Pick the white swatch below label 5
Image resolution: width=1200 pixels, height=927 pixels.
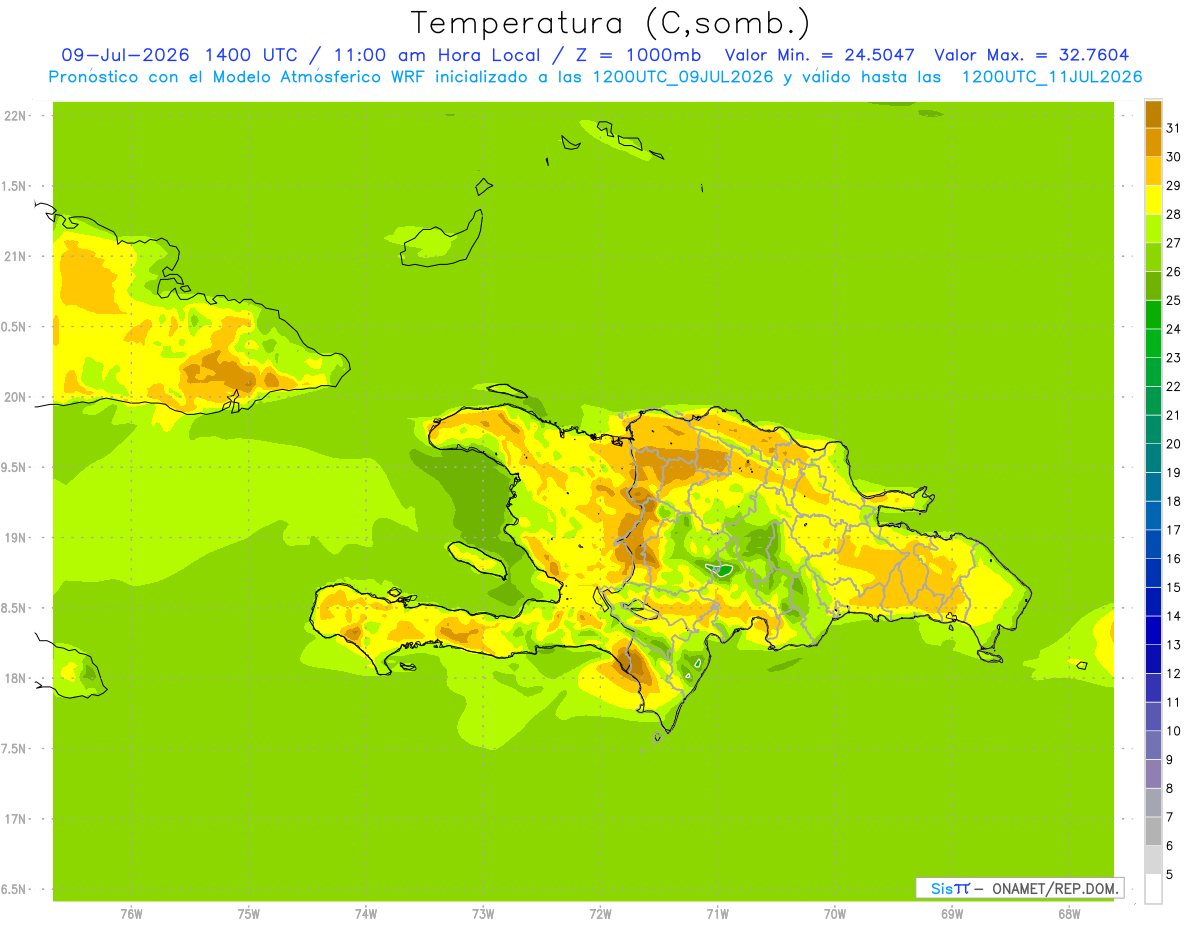point(1153,888)
